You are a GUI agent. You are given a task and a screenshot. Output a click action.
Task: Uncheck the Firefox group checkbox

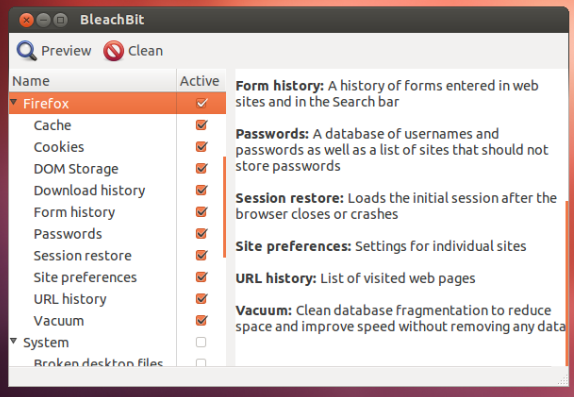pos(201,103)
